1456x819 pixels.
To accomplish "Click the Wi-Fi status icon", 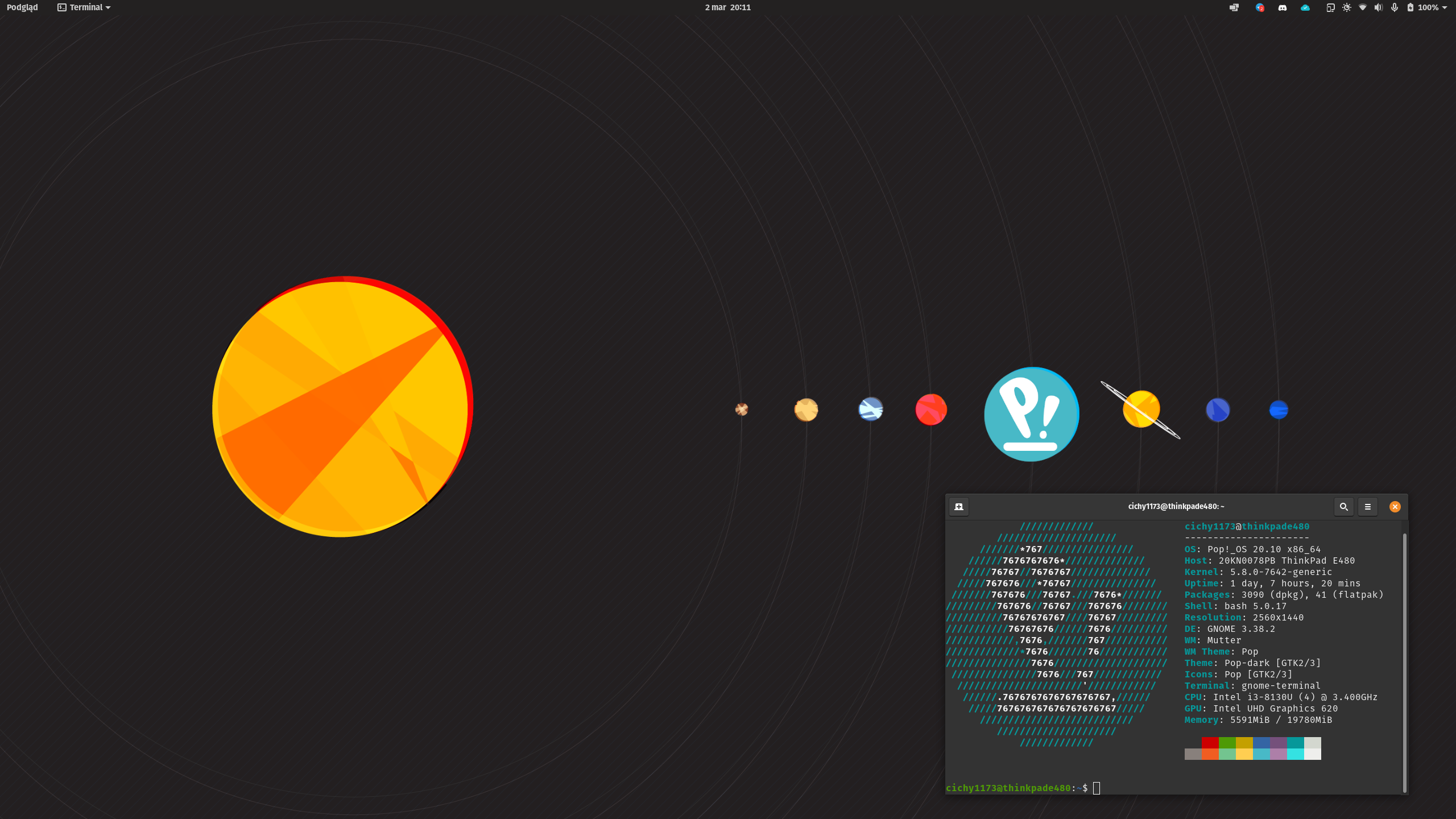I will click(x=1363, y=7).
